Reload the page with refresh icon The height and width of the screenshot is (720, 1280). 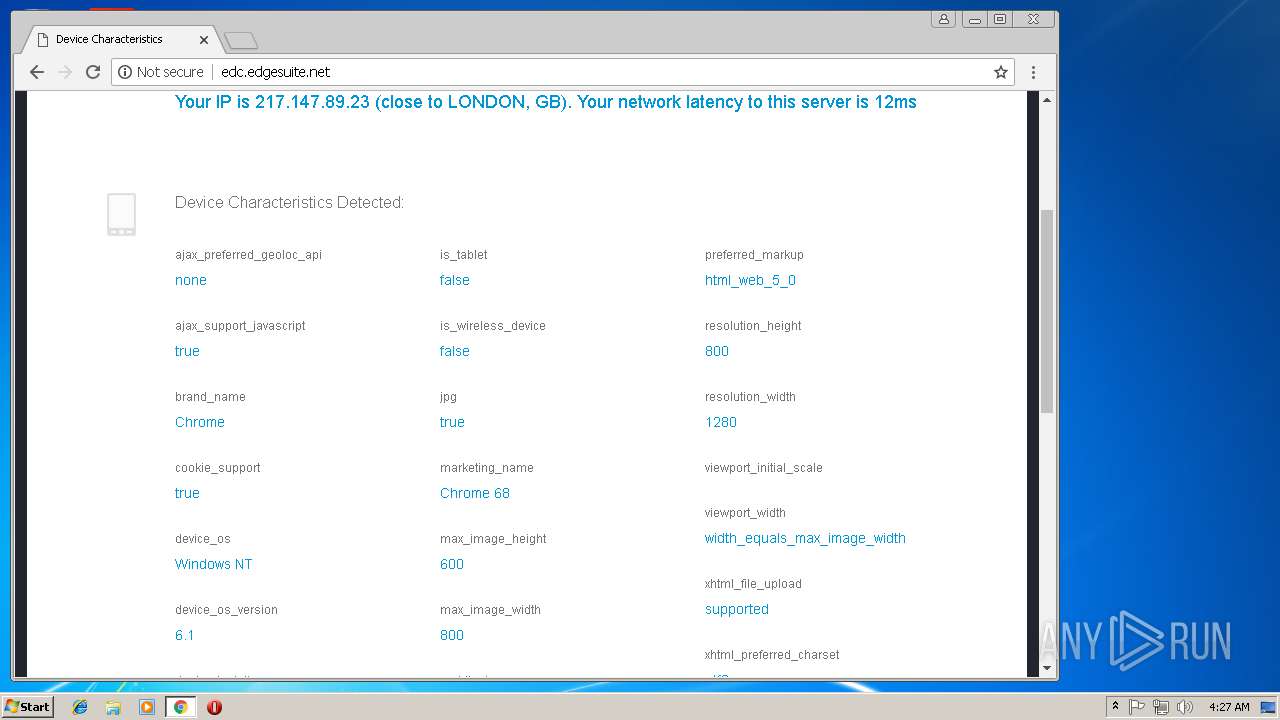93,72
